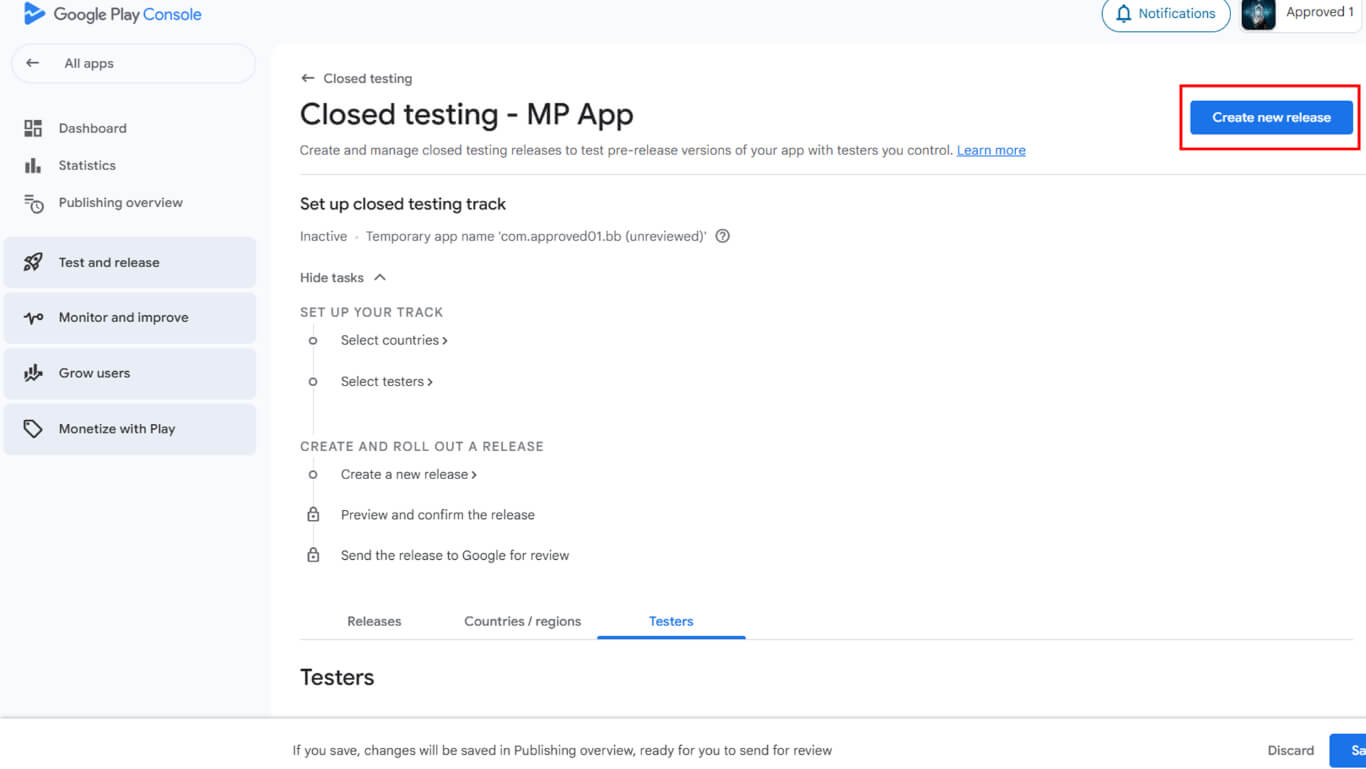Click the Monetize with Play tag icon
The height and width of the screenshot is (769, 1366).
[33, 429]
